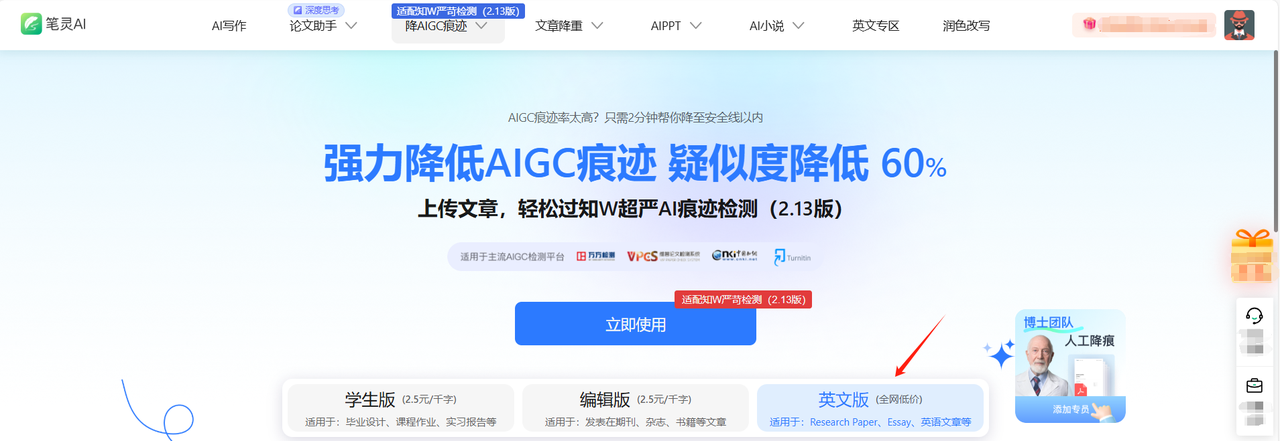1280x441 pixels.
Task: Click the blue 立即使用 button
Action: [x=635, y=324]
